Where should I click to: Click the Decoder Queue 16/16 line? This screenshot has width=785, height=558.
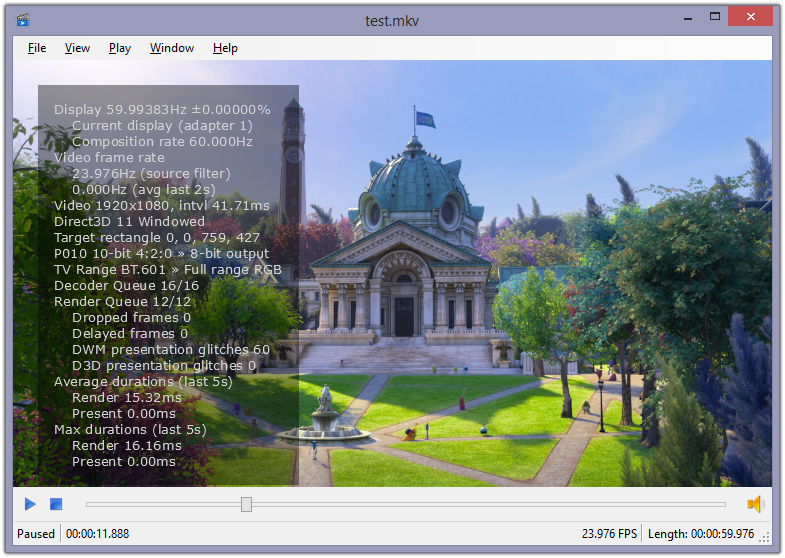pyautogui.click(x=126, y=286)
